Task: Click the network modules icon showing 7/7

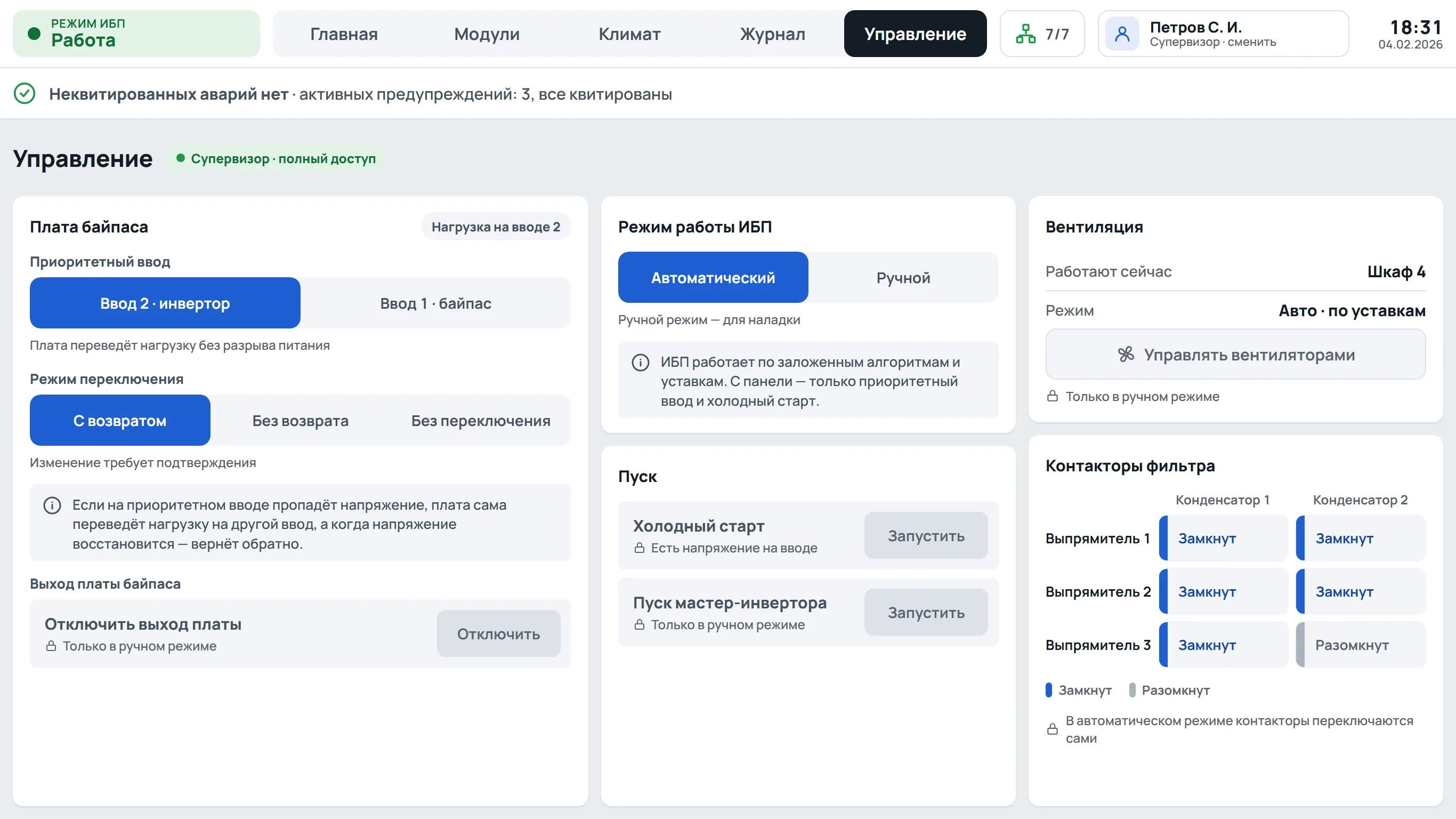Action: point(1025,34)
